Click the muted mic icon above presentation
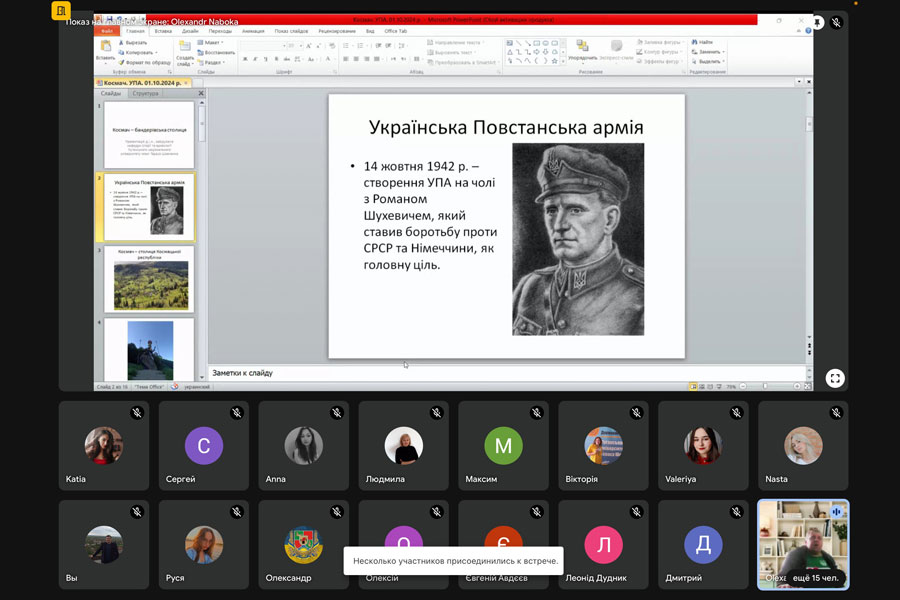 coord(836,22)
